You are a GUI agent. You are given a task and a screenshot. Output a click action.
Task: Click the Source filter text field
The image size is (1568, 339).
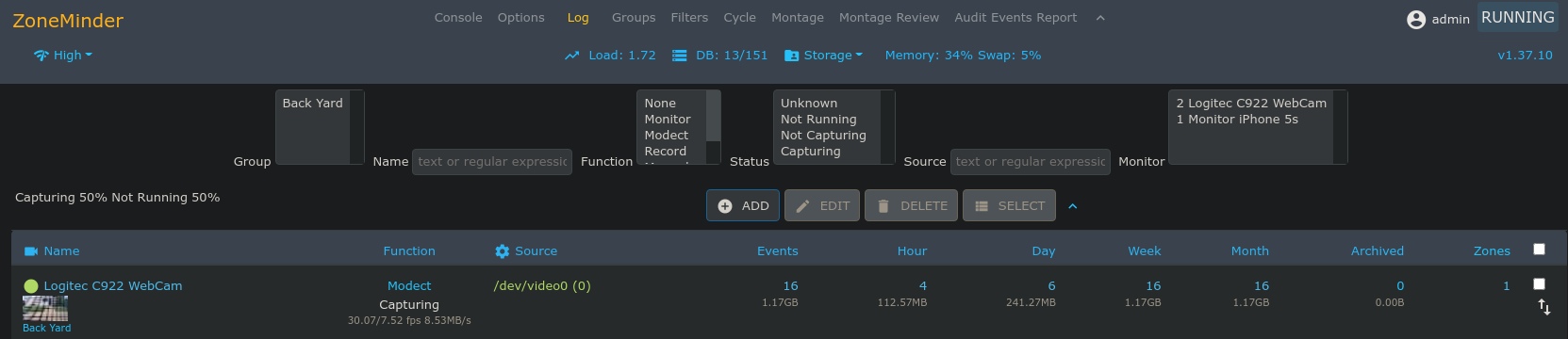[1031, 162]
